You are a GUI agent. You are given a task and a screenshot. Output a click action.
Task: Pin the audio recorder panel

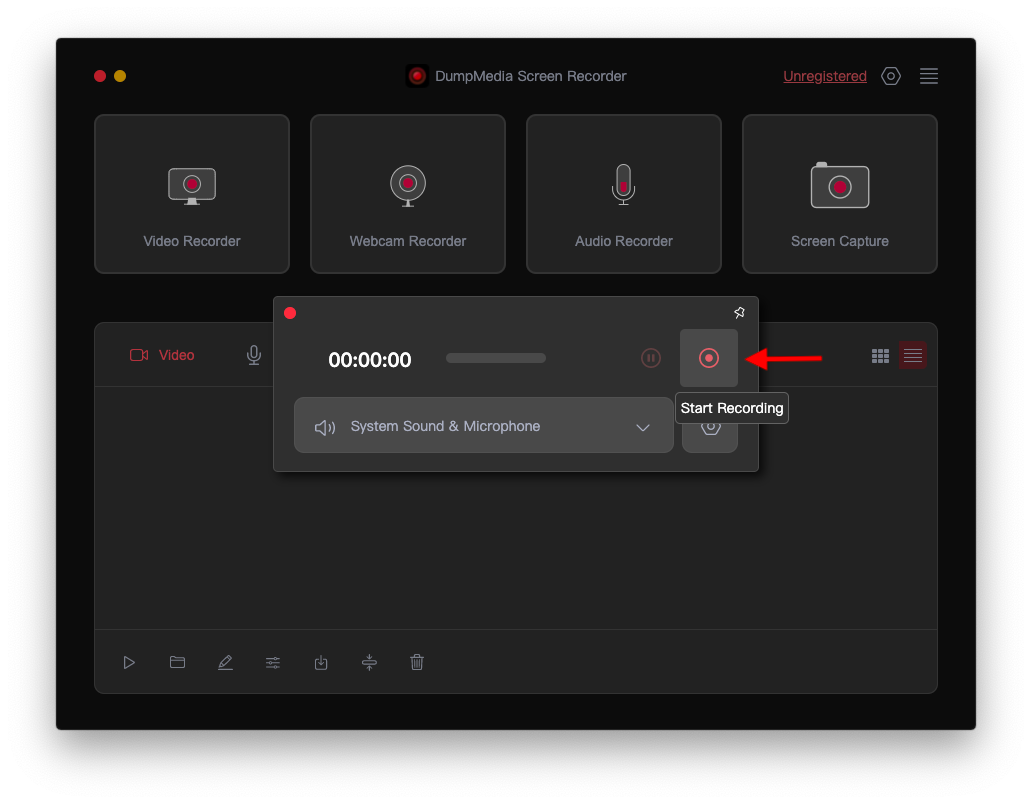click(x=739, y=313)
